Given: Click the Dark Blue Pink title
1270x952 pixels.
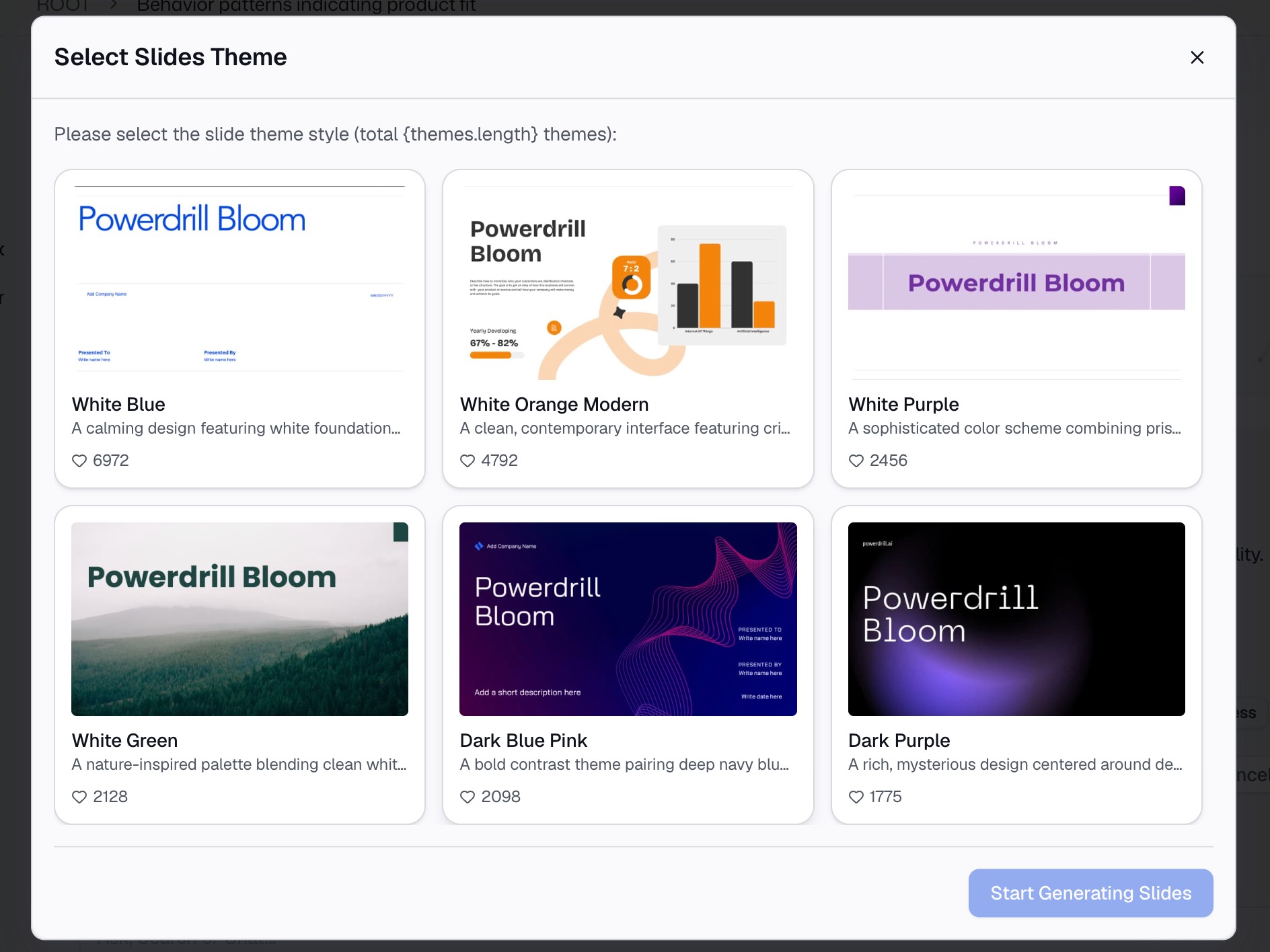Looking at the screenshot, I should (x=523, y=740).
